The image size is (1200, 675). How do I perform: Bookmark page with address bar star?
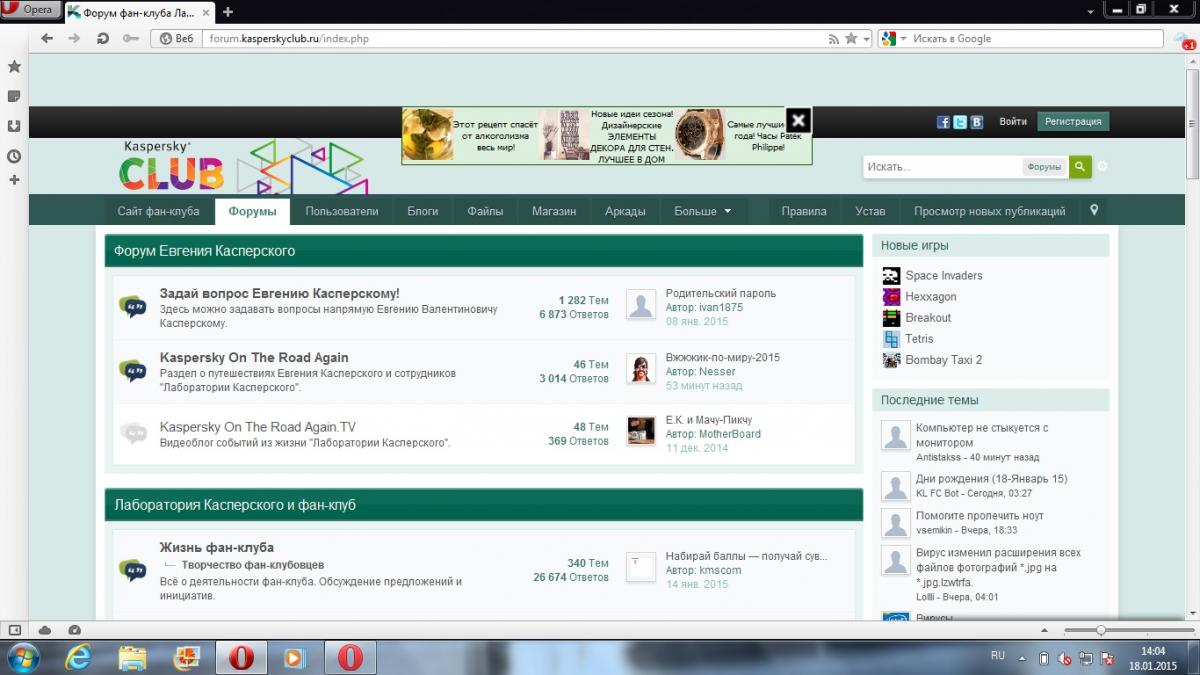850,38
